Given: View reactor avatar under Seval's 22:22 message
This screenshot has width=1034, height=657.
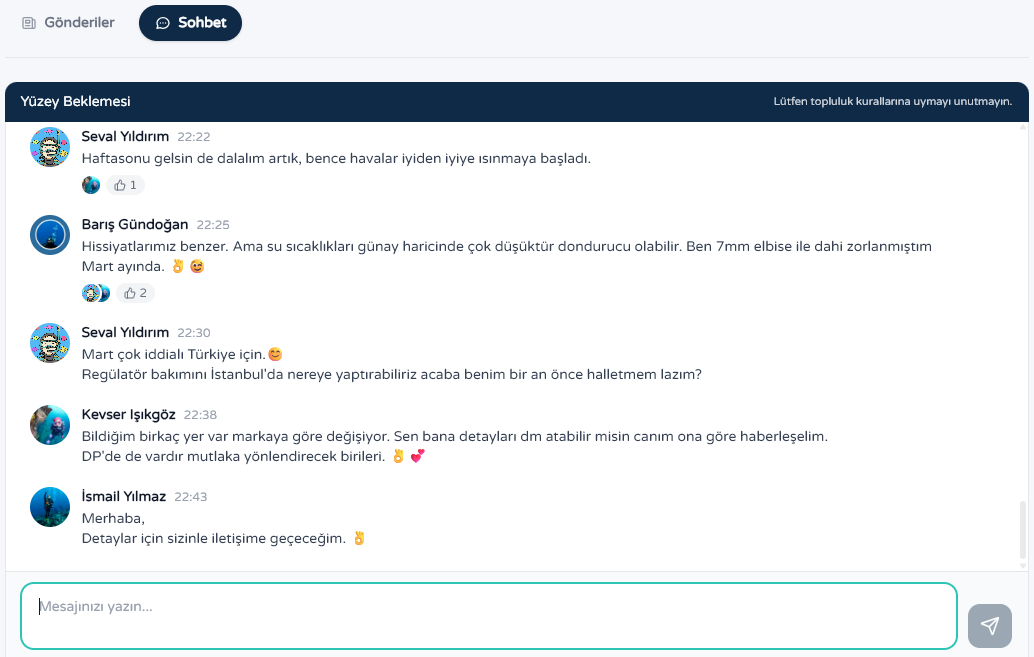Looking at the screenshot, I should pos(91,185).
